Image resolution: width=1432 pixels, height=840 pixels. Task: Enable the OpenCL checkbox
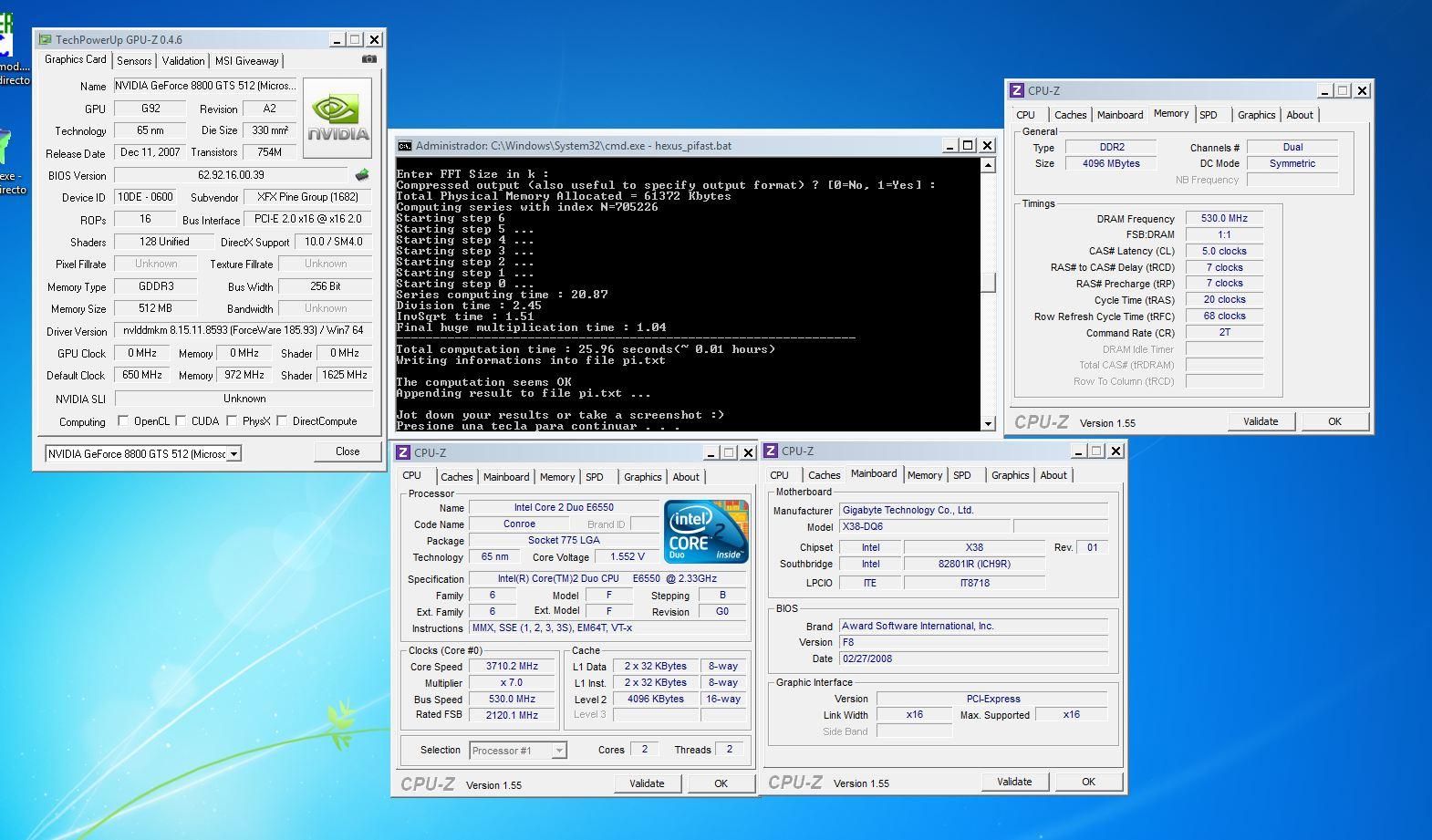[123, 421]
